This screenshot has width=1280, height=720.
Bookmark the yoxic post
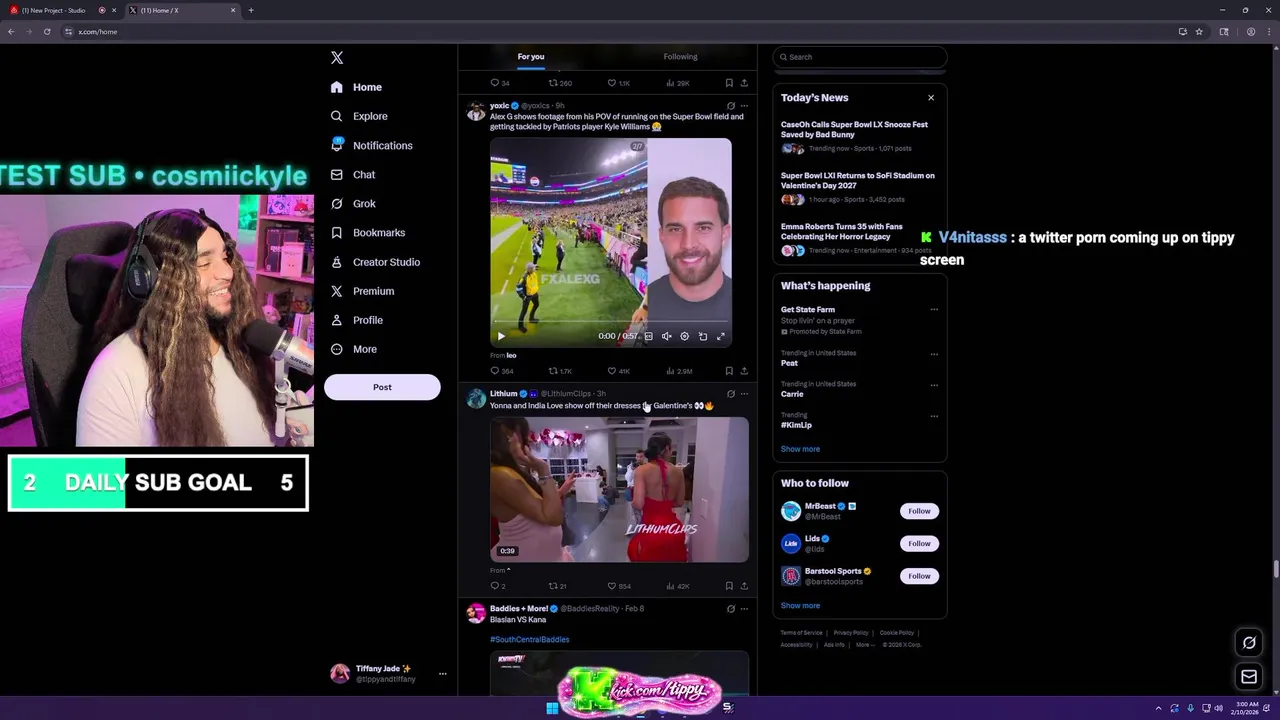(729, 371)
